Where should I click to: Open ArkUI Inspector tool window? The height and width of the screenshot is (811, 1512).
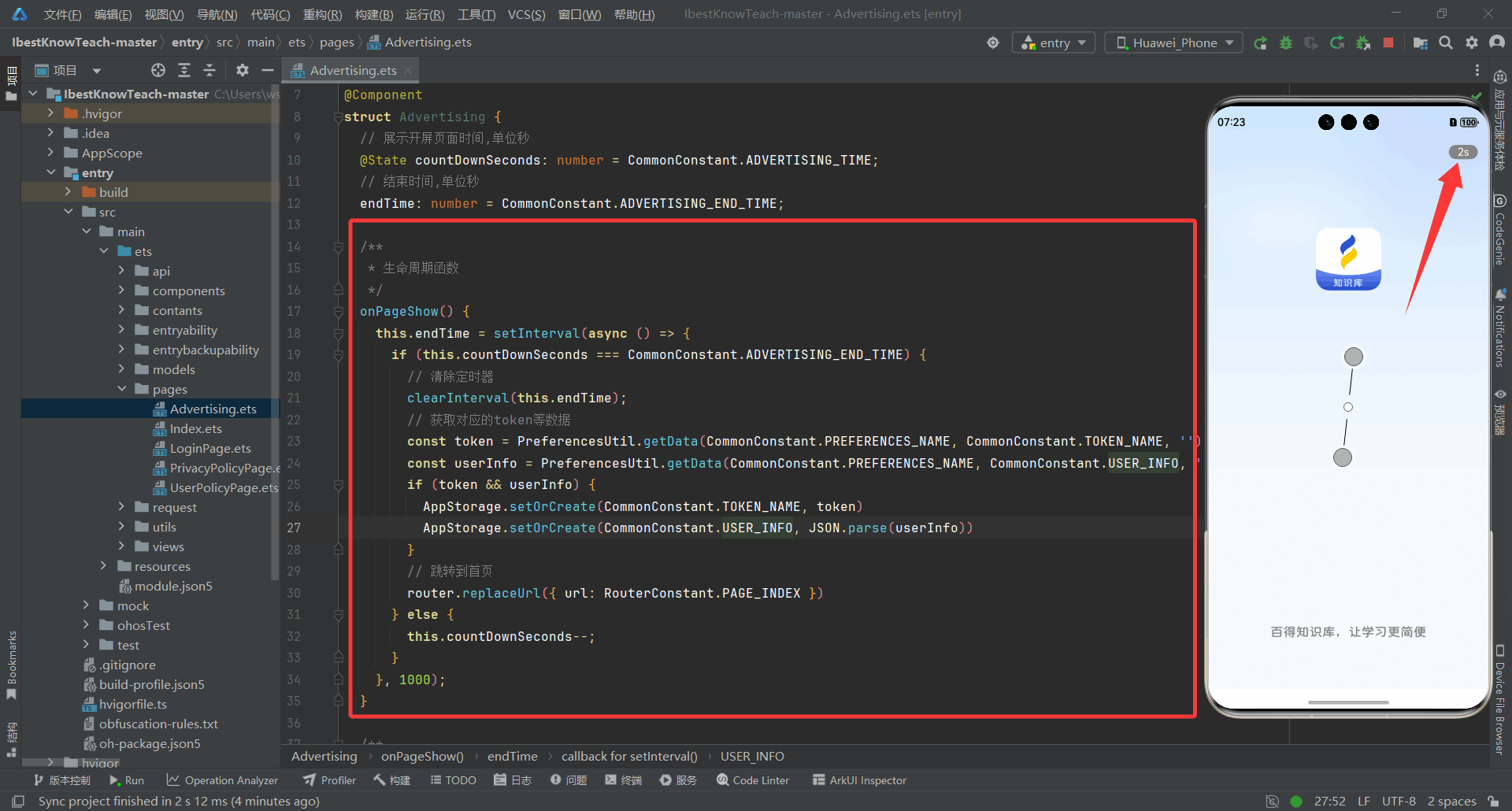coord(859,780)
